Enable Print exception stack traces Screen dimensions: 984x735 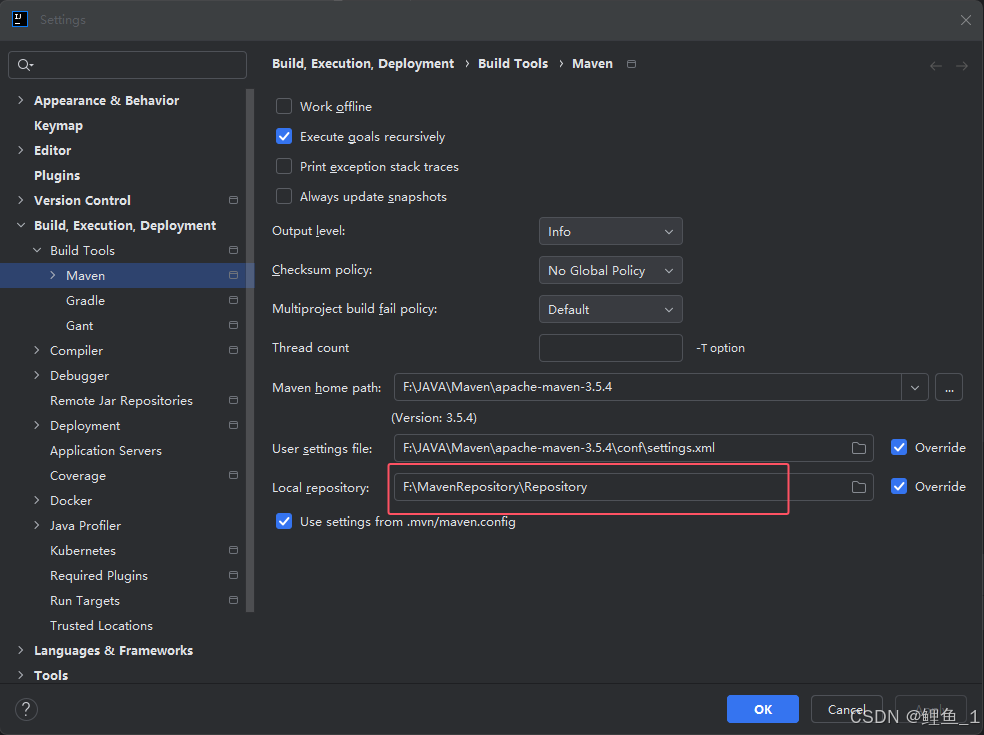click(x=284, y=166)
